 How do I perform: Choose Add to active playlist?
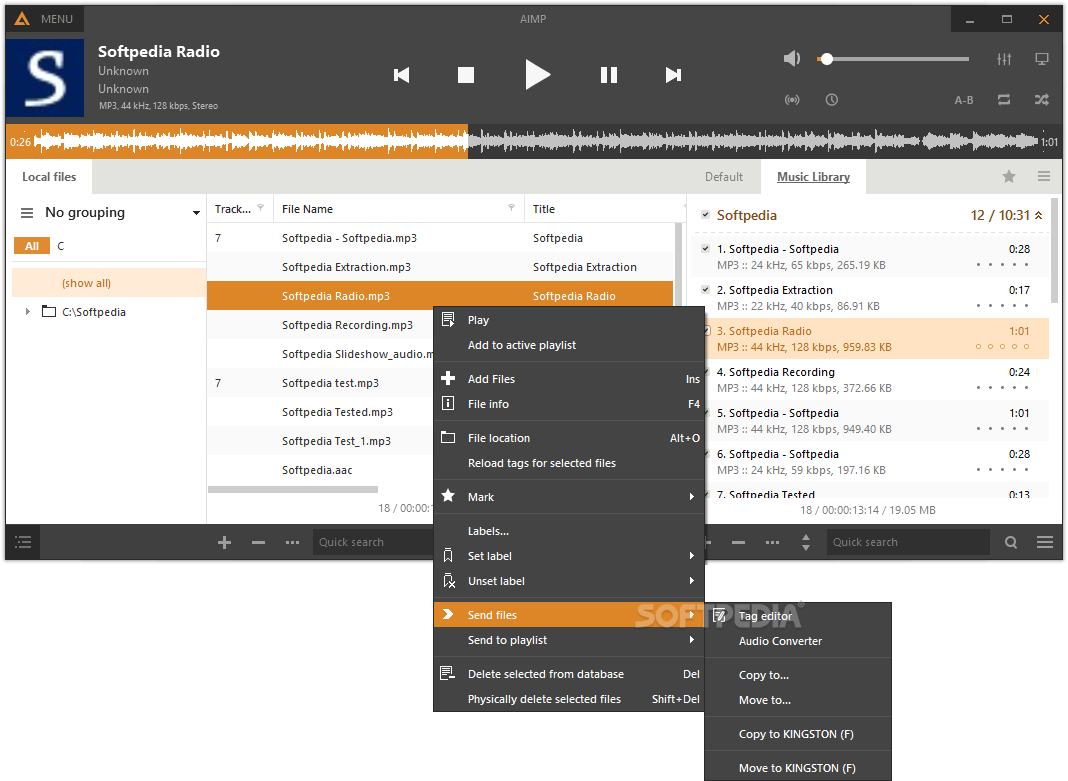point(569,345)
